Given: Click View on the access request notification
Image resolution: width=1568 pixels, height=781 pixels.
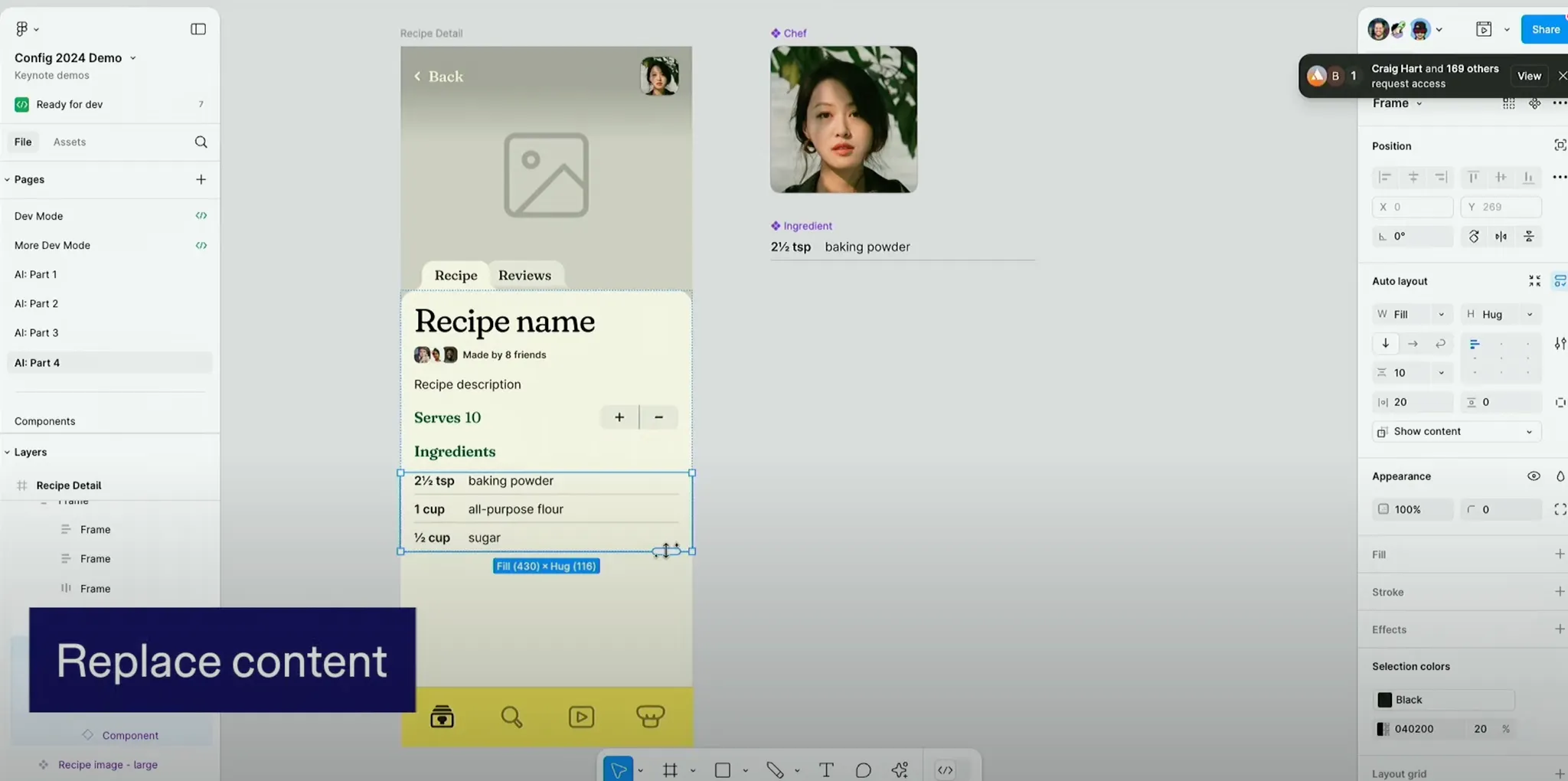Looking at the screenshot, I should [x=1529, y=76].
